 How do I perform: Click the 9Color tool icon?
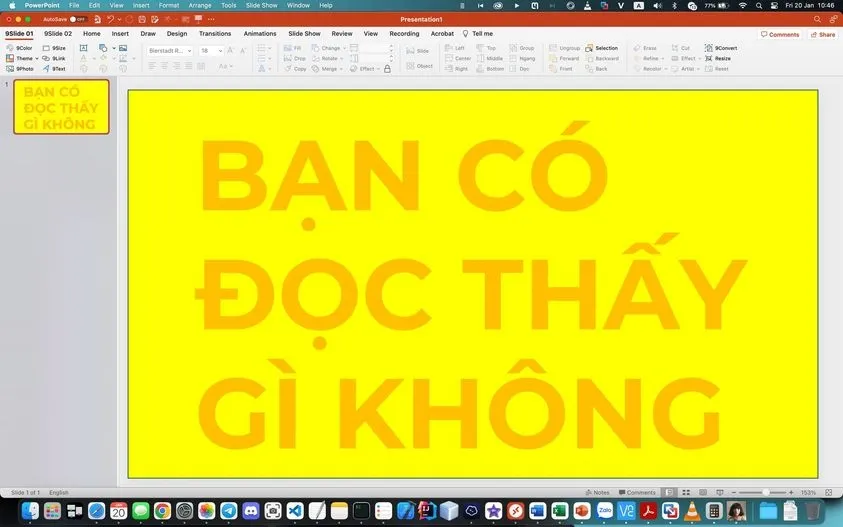(x=11, y=48)
